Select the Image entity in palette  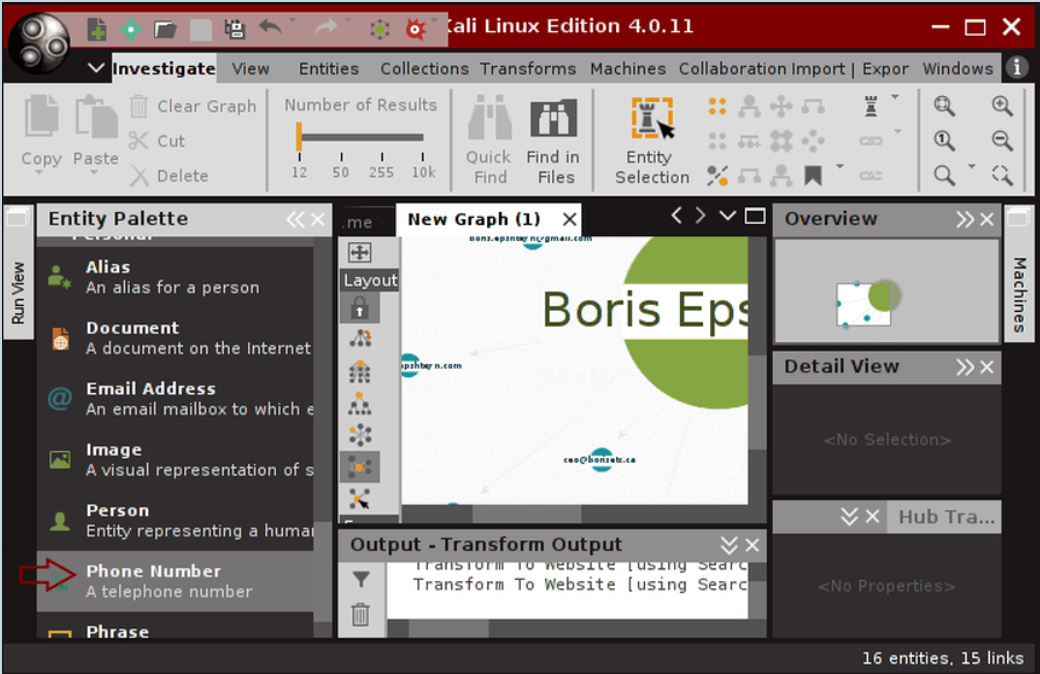tap(175, 459)
